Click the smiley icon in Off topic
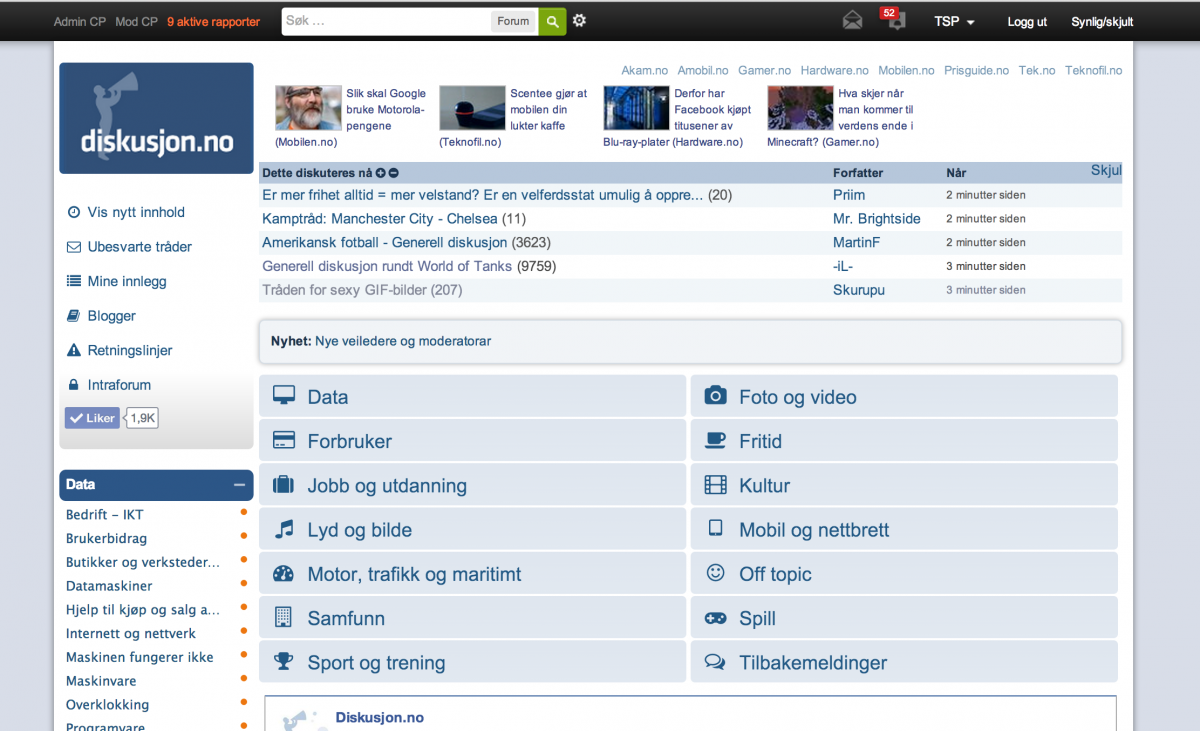This screenshot has height=731, width=1200. 715,573
